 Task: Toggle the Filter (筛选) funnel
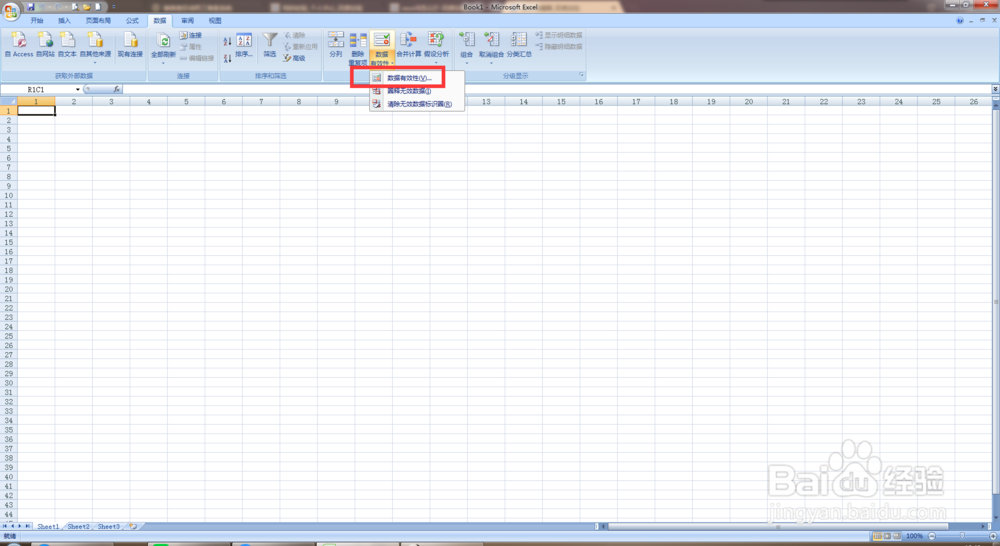tap(270, 45)
